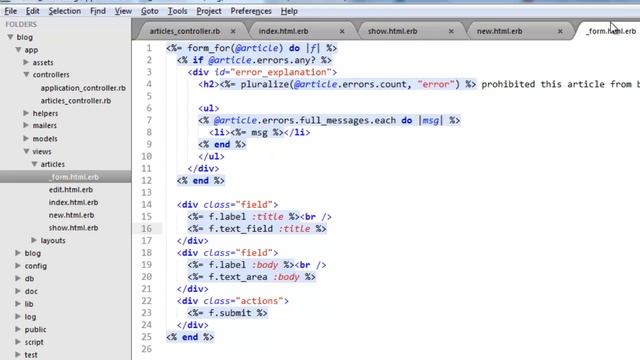Expand the layouts folder arrow
The height and width of the screenshot is (360, 640).
click(x=34, y=240)
